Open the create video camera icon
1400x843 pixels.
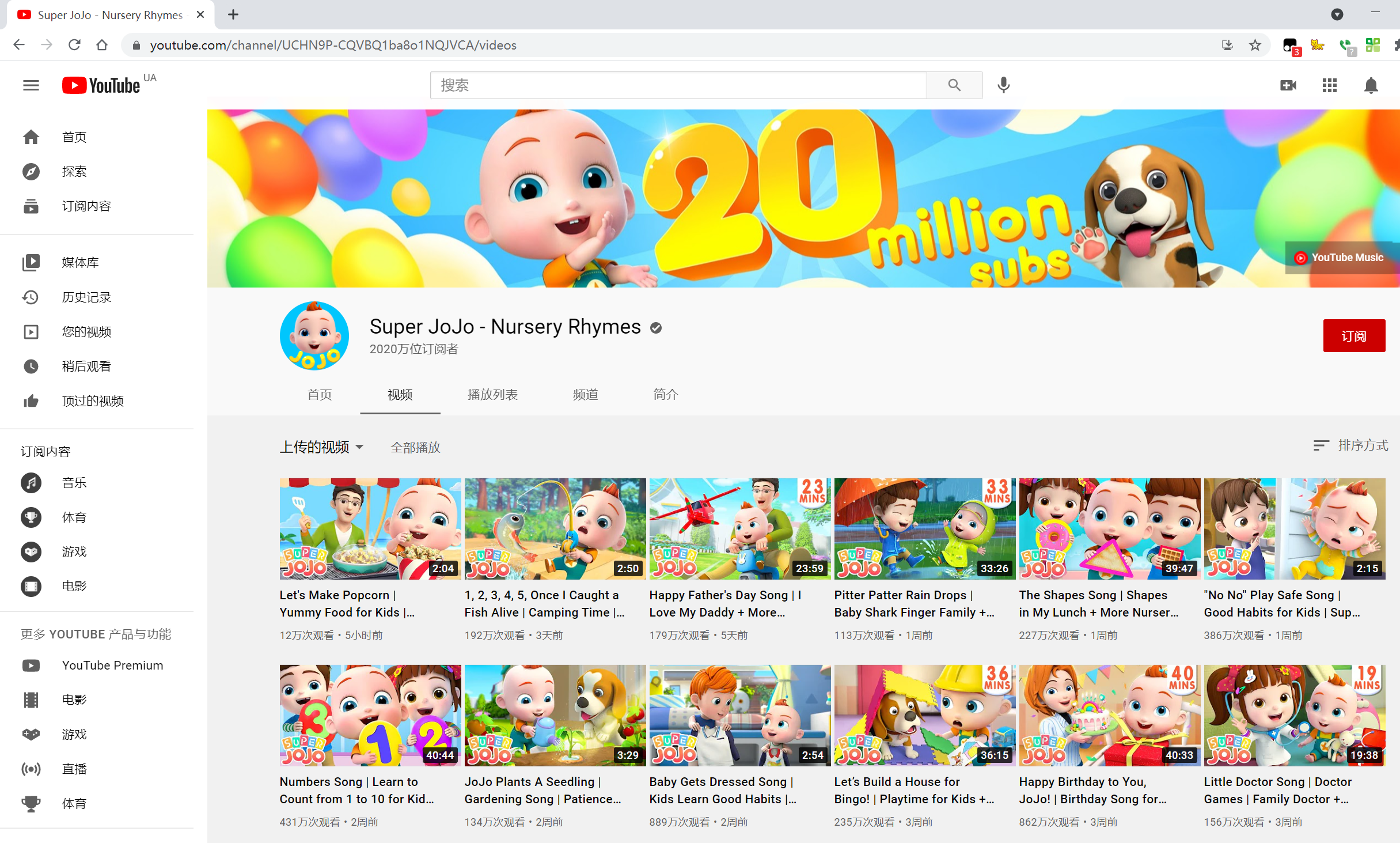(1288, 85)
